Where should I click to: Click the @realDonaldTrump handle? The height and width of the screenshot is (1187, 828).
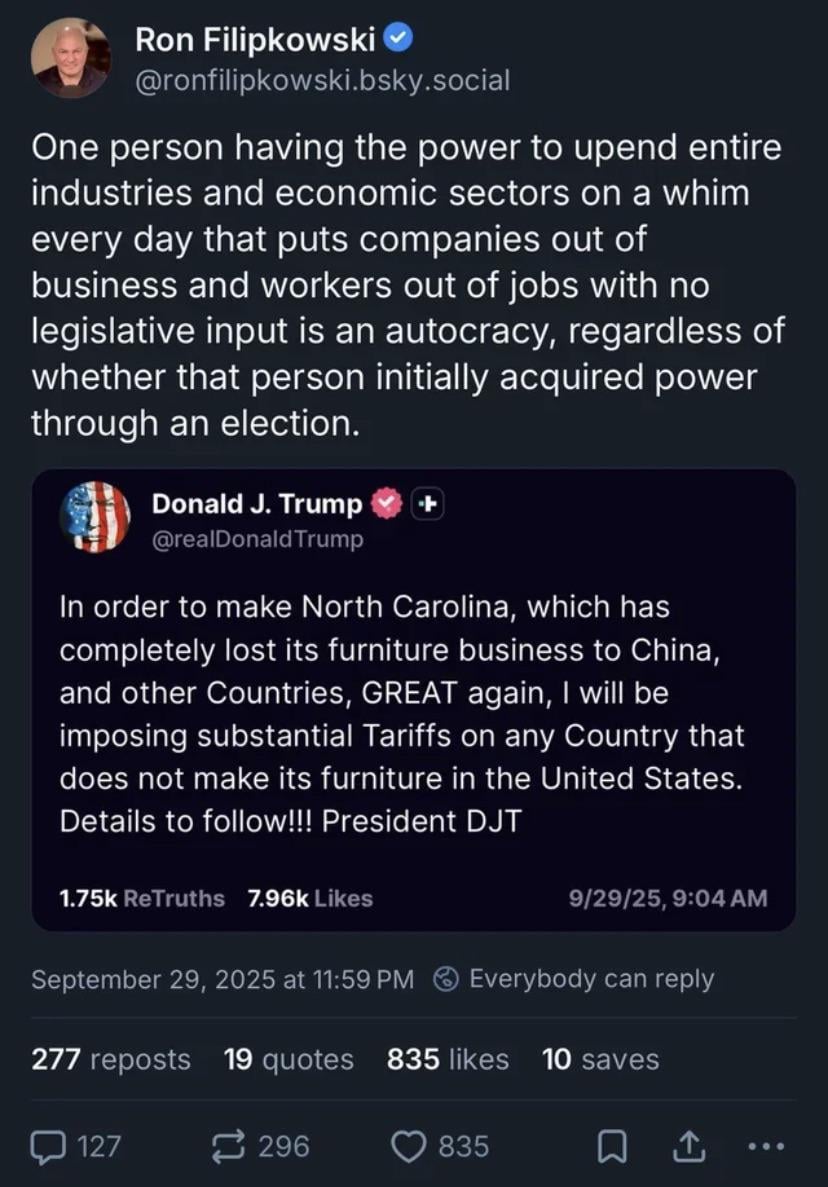(x=257, y=540)
